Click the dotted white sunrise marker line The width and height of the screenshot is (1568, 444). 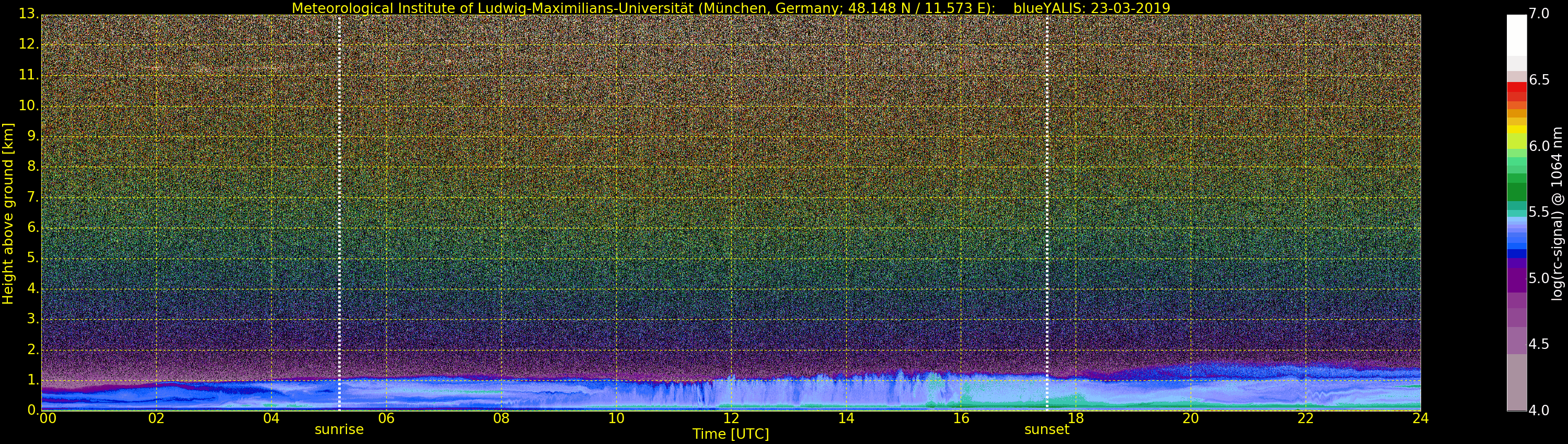[339, 213]
